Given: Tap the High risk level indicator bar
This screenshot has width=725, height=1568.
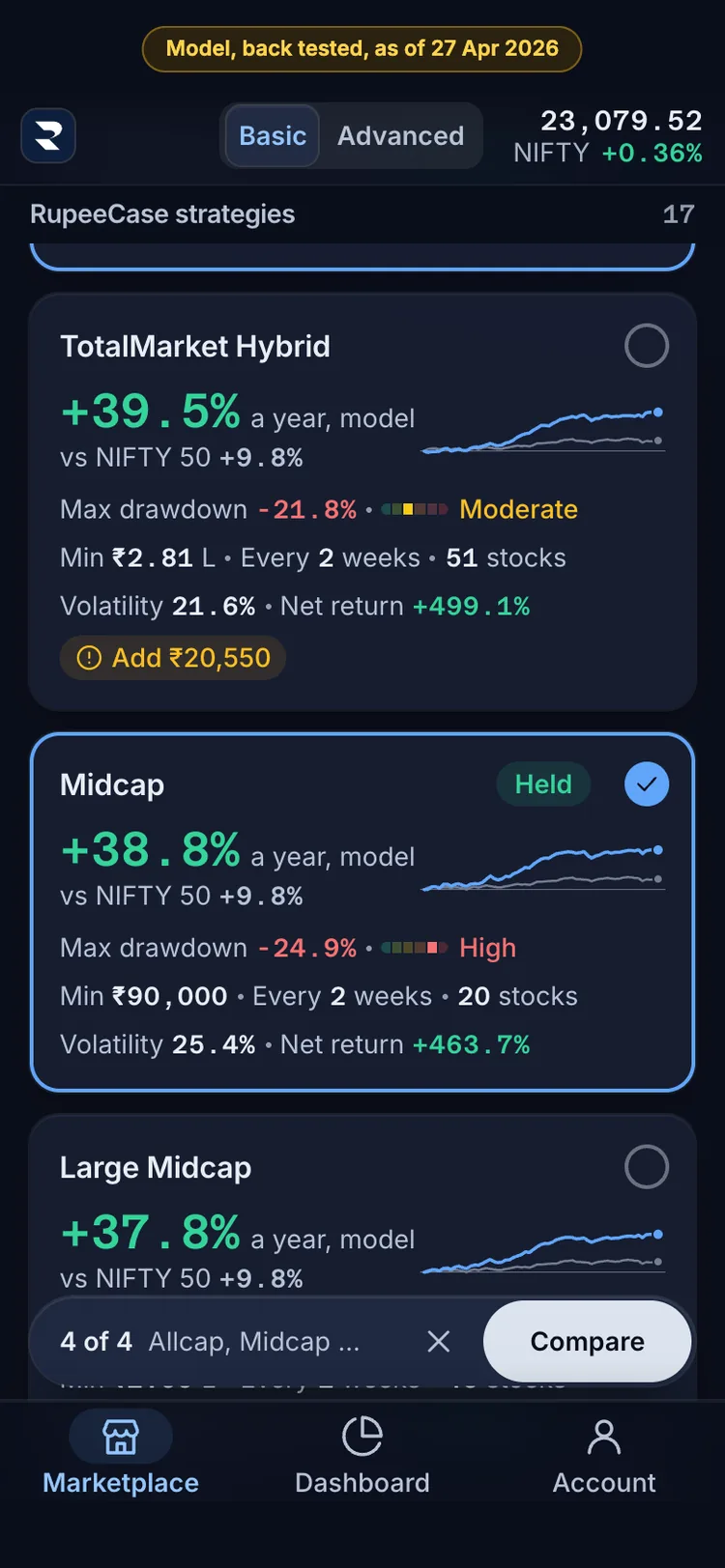Looking at the screenshot, I should [415, 948].
